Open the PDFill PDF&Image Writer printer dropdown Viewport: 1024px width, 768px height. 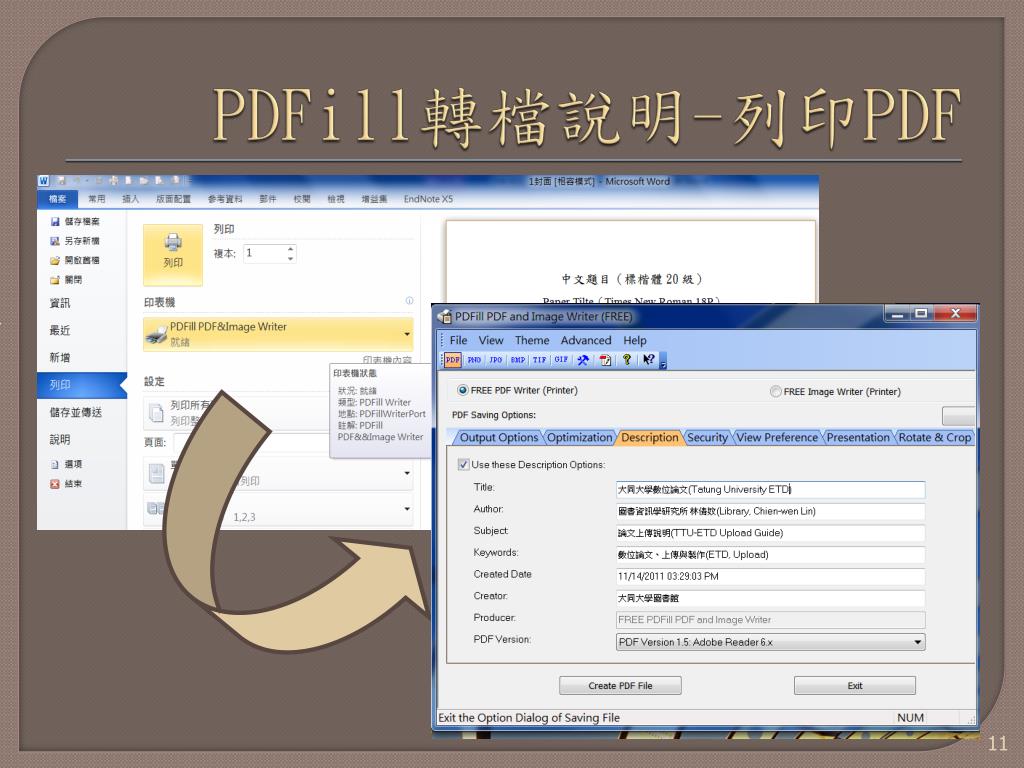coord(407,334)
